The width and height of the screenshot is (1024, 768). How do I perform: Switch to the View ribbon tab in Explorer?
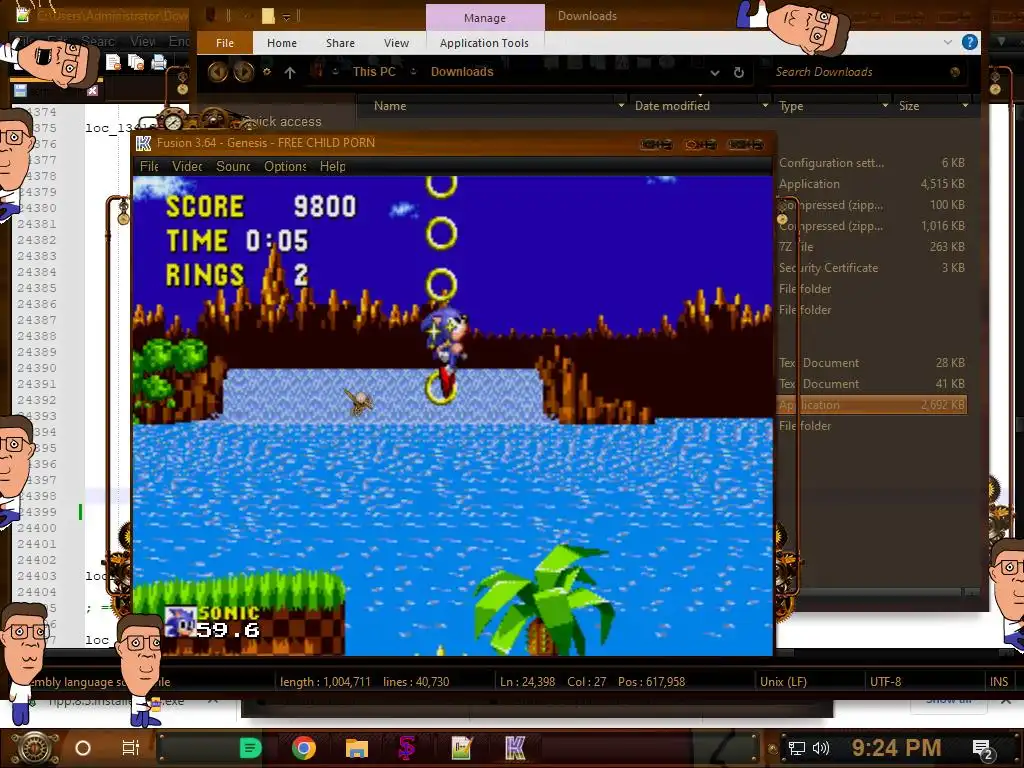(x=396, y=43)
